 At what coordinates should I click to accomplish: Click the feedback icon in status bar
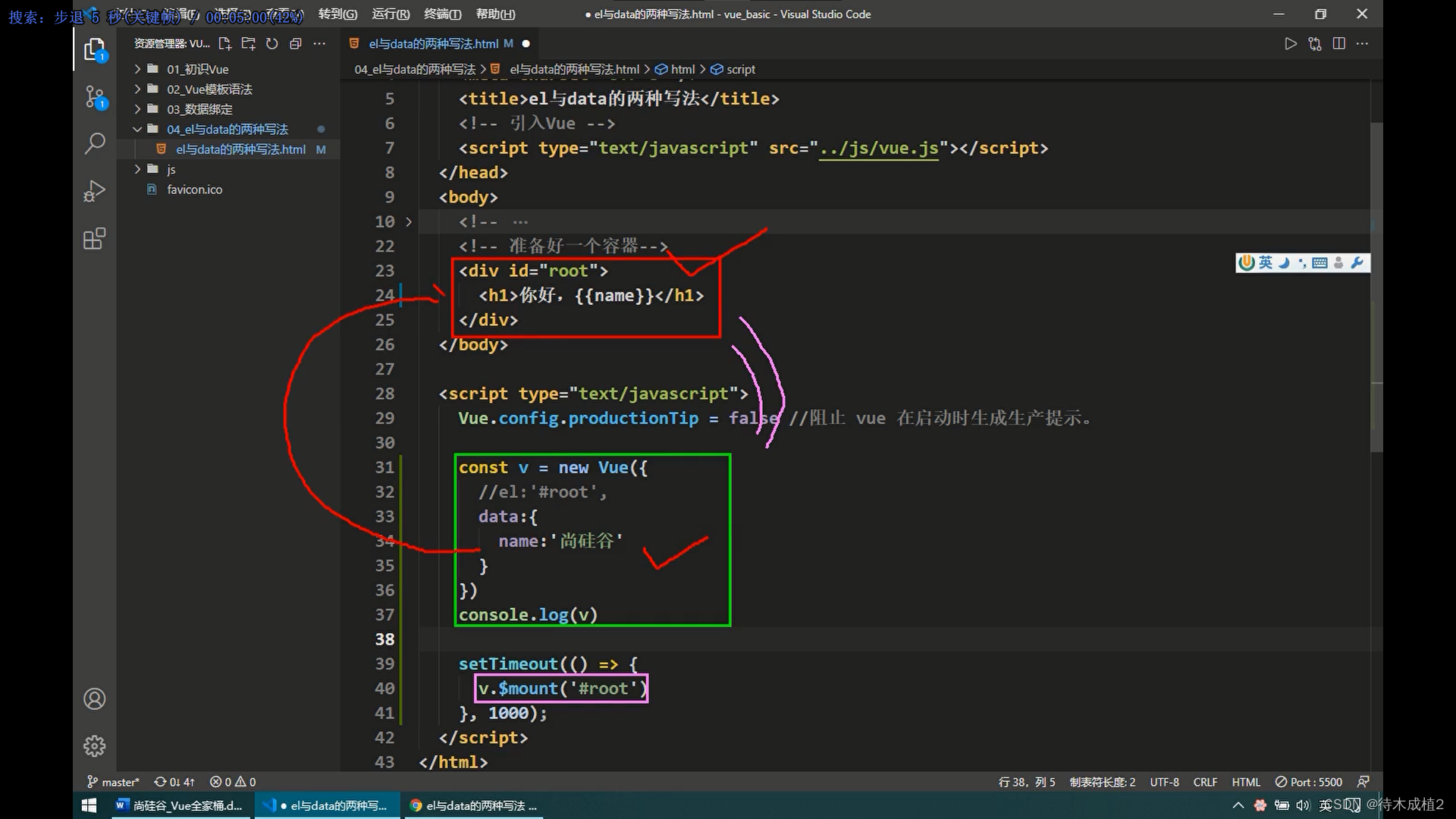1363,782
